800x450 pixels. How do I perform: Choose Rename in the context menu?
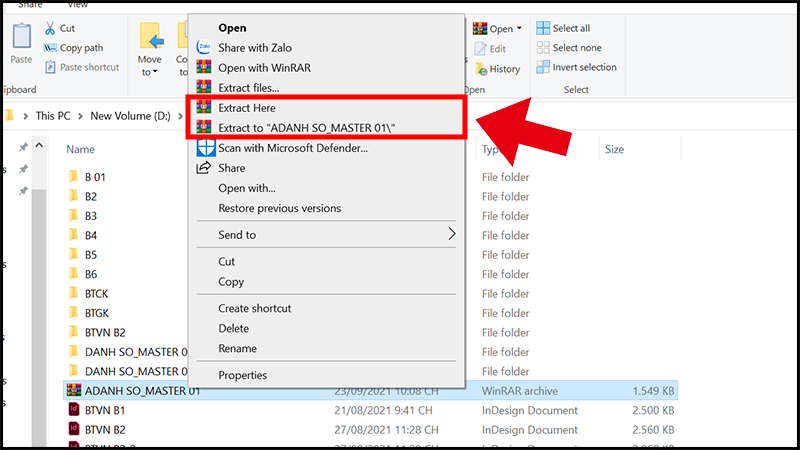click(237, 348)
